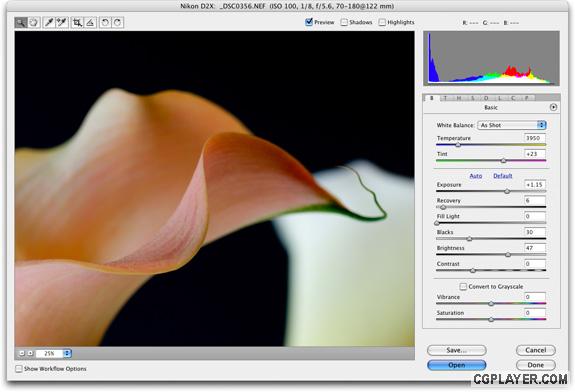Viewport: 575px width, 392px height.
Task: Select the Zoom tool
Action: 21,23
